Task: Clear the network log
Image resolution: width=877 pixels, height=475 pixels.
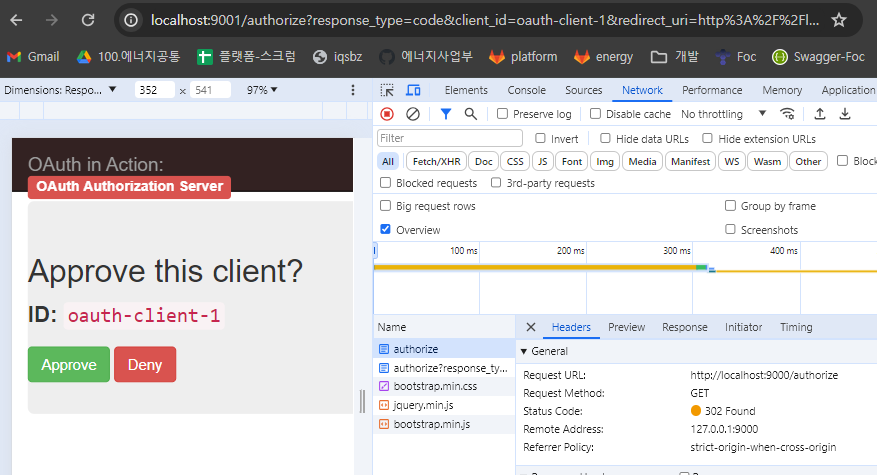Action: (413, 114)
